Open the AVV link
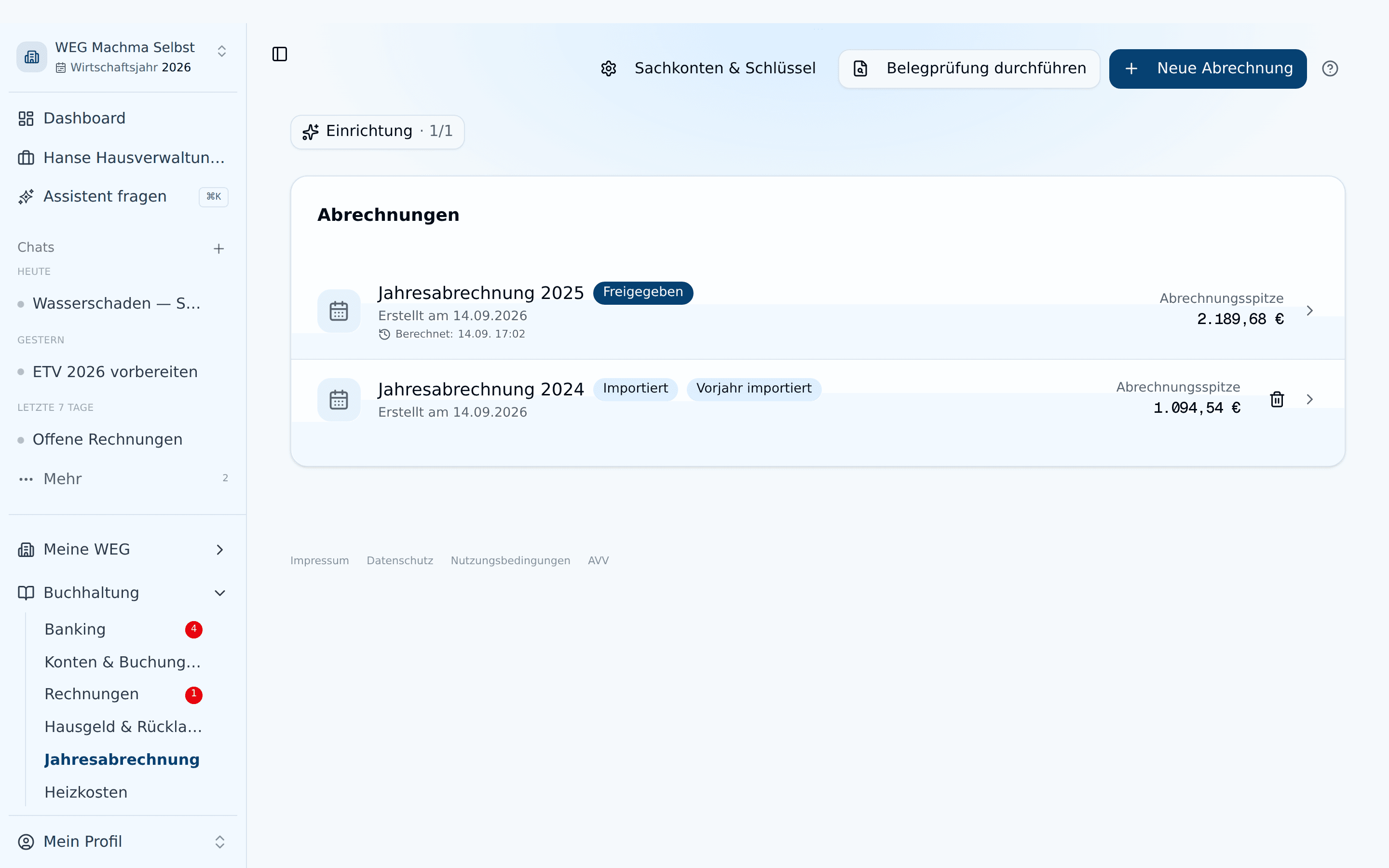This screenshot has height=868, width=1389. click(598, 560)
